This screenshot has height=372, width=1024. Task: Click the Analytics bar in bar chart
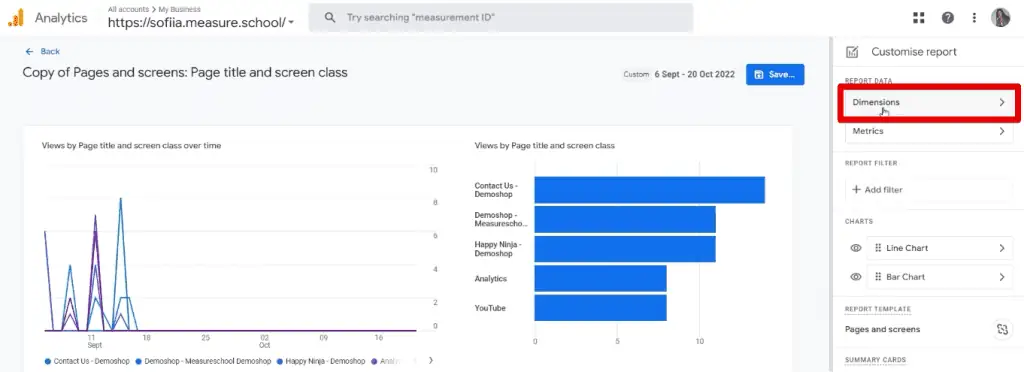(600, 279)
